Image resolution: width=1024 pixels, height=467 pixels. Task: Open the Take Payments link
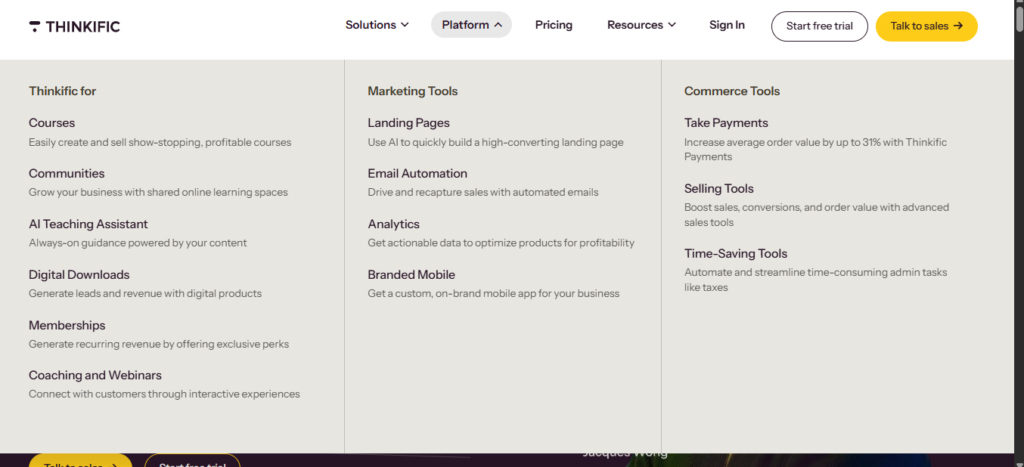726,123
